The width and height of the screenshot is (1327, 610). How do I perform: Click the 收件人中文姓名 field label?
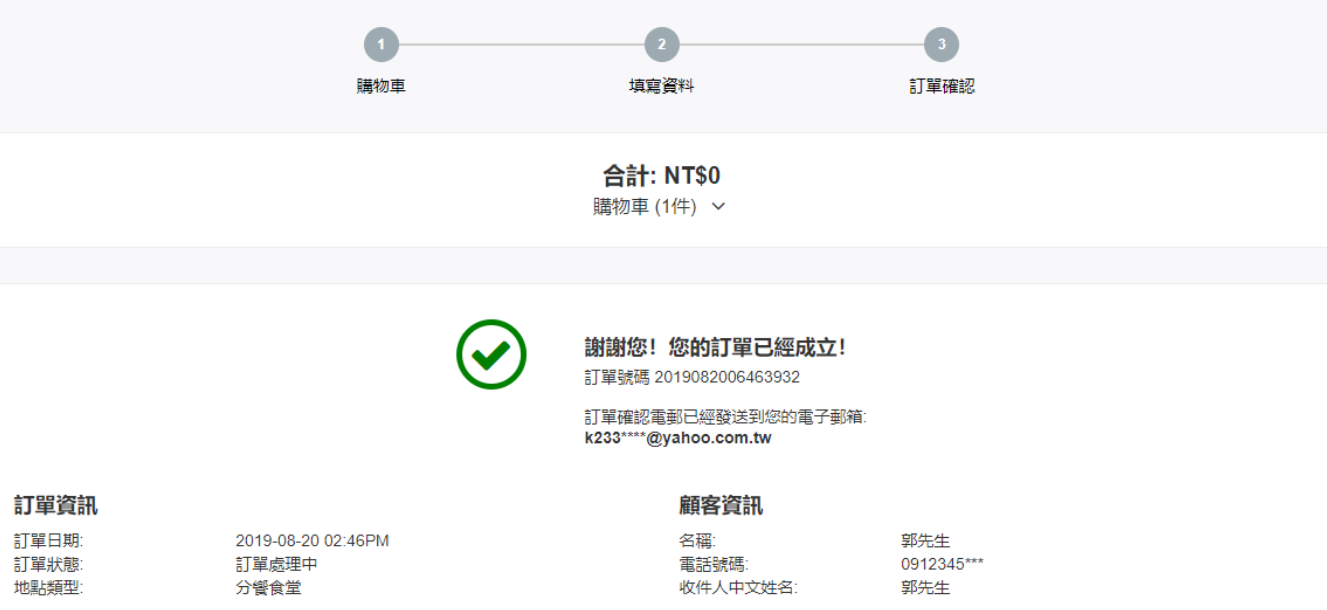click(738, 587)
